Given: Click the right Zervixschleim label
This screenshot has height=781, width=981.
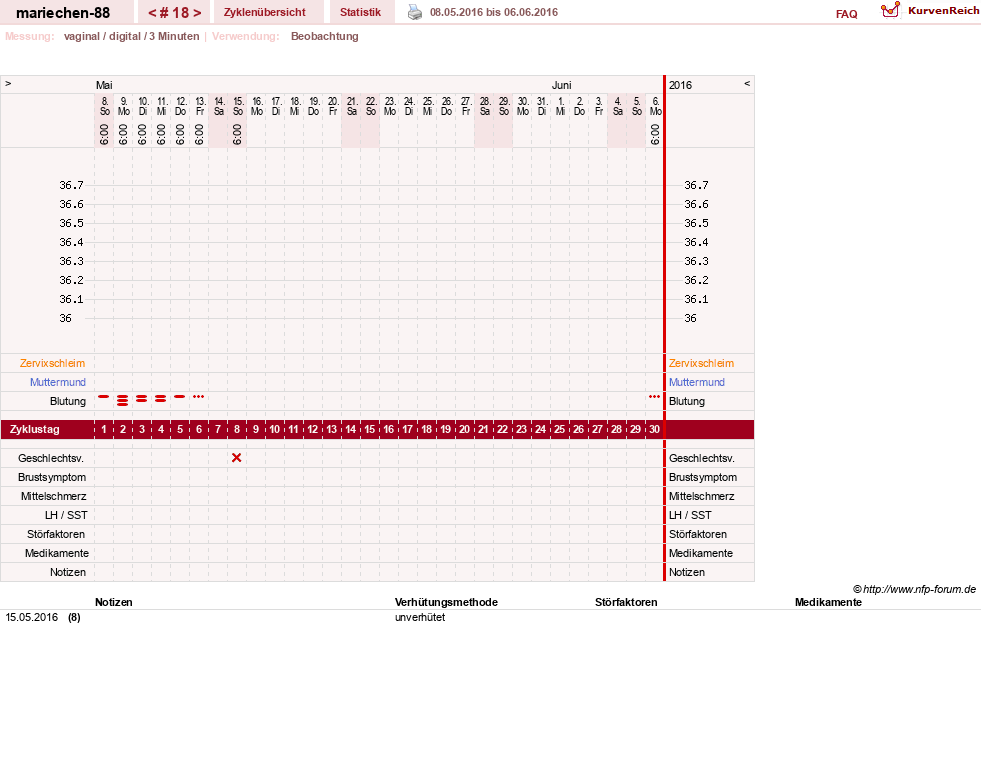Looking at the screenshot, I should 701,364.
